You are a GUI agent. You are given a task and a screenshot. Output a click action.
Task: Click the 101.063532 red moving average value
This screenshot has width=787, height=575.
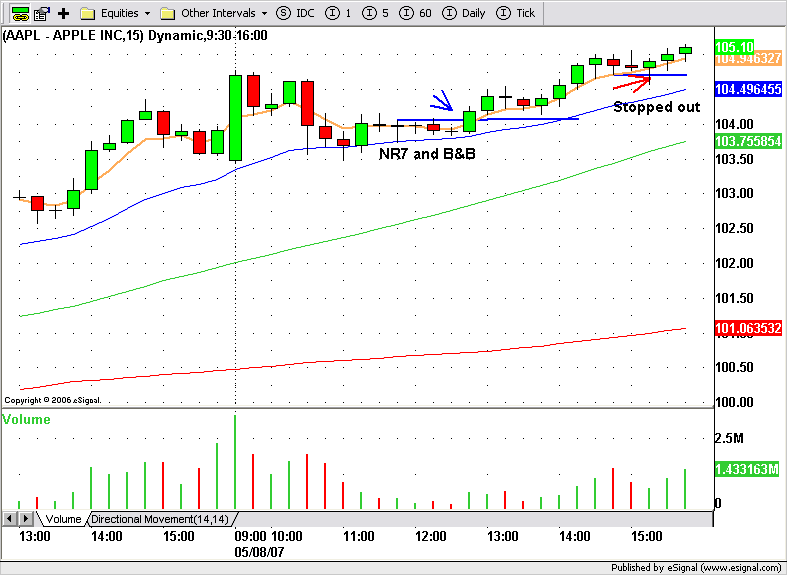[x=748, y=328]
